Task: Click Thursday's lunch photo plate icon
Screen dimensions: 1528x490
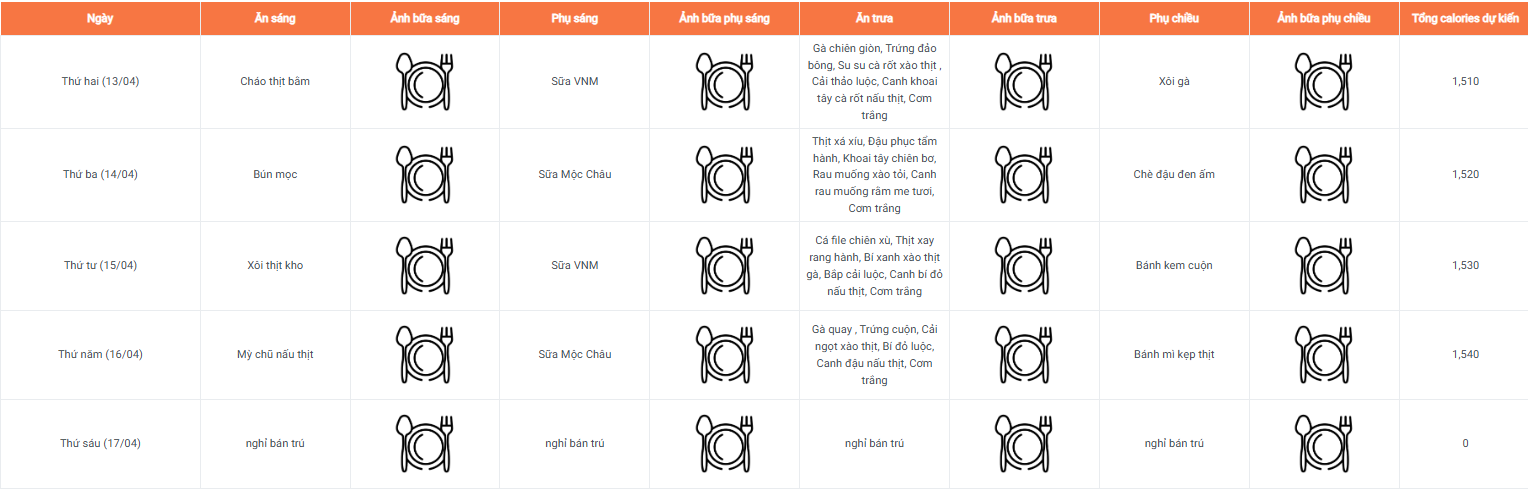Action: coord(1024,355)
